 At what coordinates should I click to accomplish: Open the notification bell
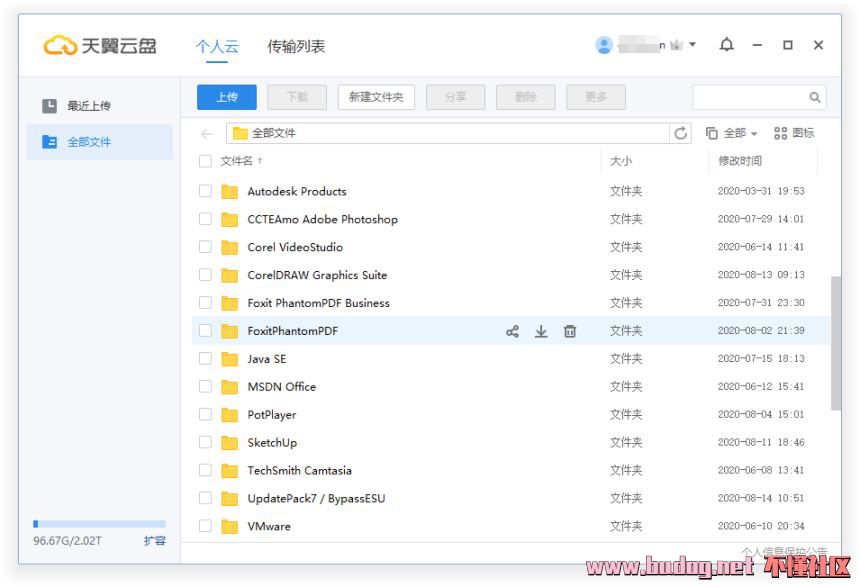(727, 45)
